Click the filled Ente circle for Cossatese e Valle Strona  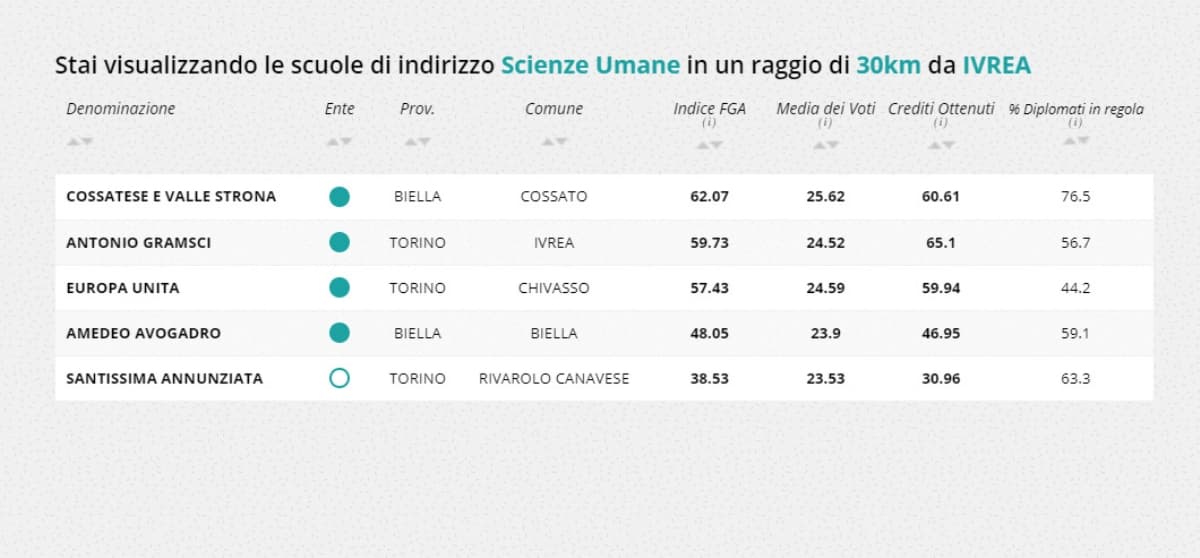(339, 197)
